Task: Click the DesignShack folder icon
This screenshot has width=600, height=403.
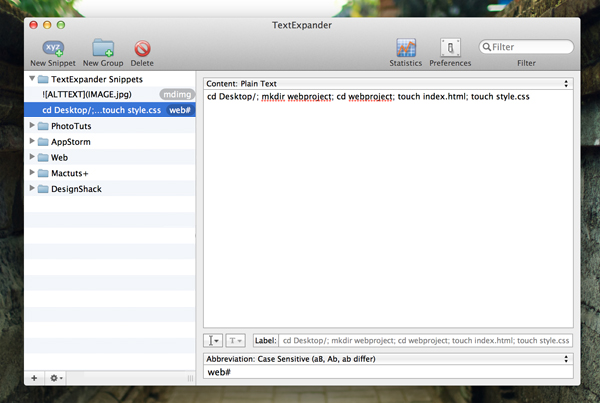Action: [x=43, y=189]
